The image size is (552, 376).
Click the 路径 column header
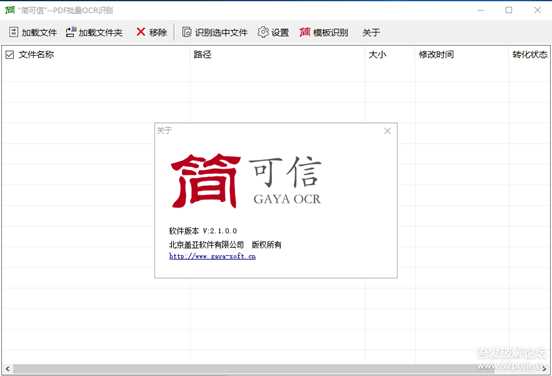[202, 55]
